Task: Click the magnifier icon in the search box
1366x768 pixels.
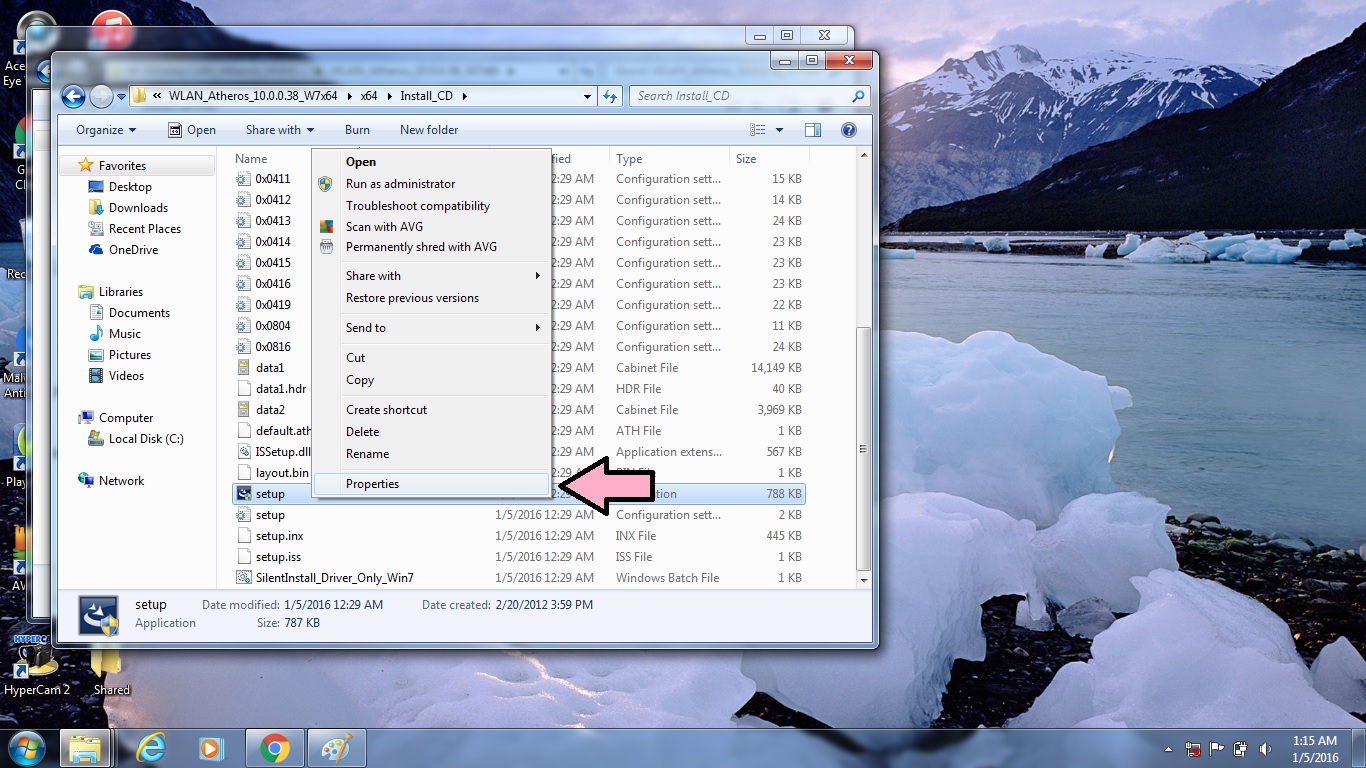Action: tap(858, 96)
